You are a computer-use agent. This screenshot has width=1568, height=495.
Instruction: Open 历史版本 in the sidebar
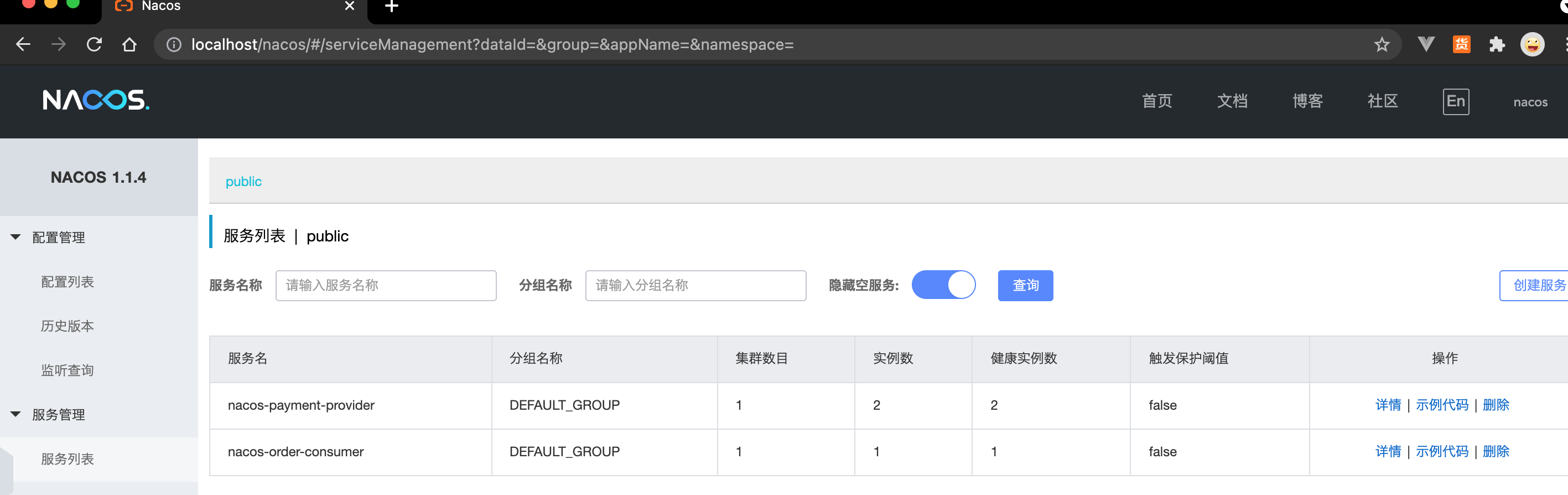tap(67, 326)
